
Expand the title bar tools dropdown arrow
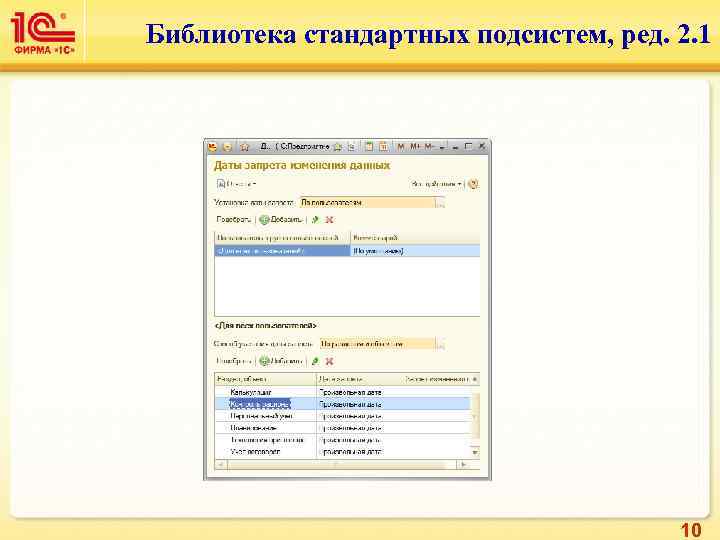[x=443, y=147]
